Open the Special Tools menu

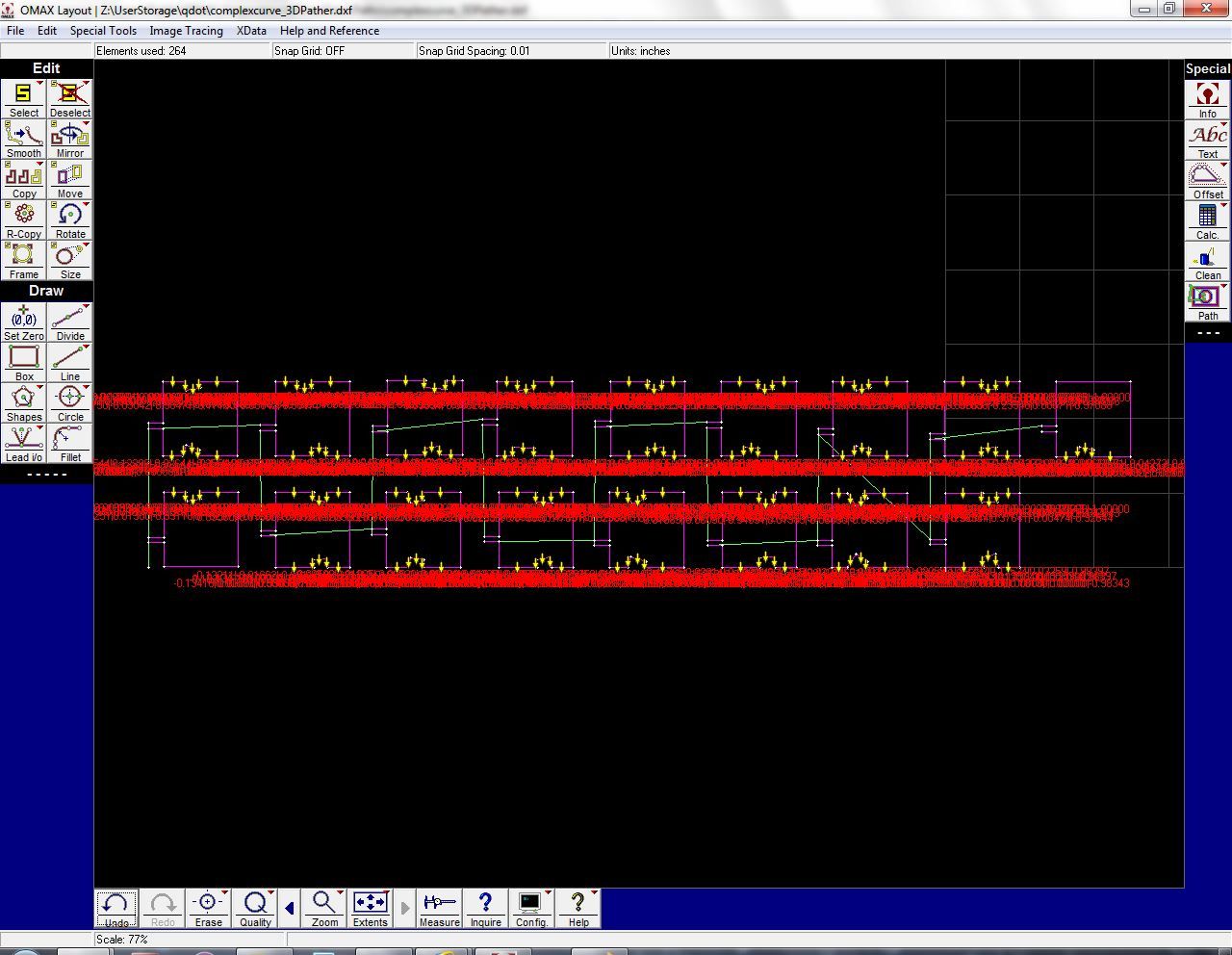click(103, 31)
